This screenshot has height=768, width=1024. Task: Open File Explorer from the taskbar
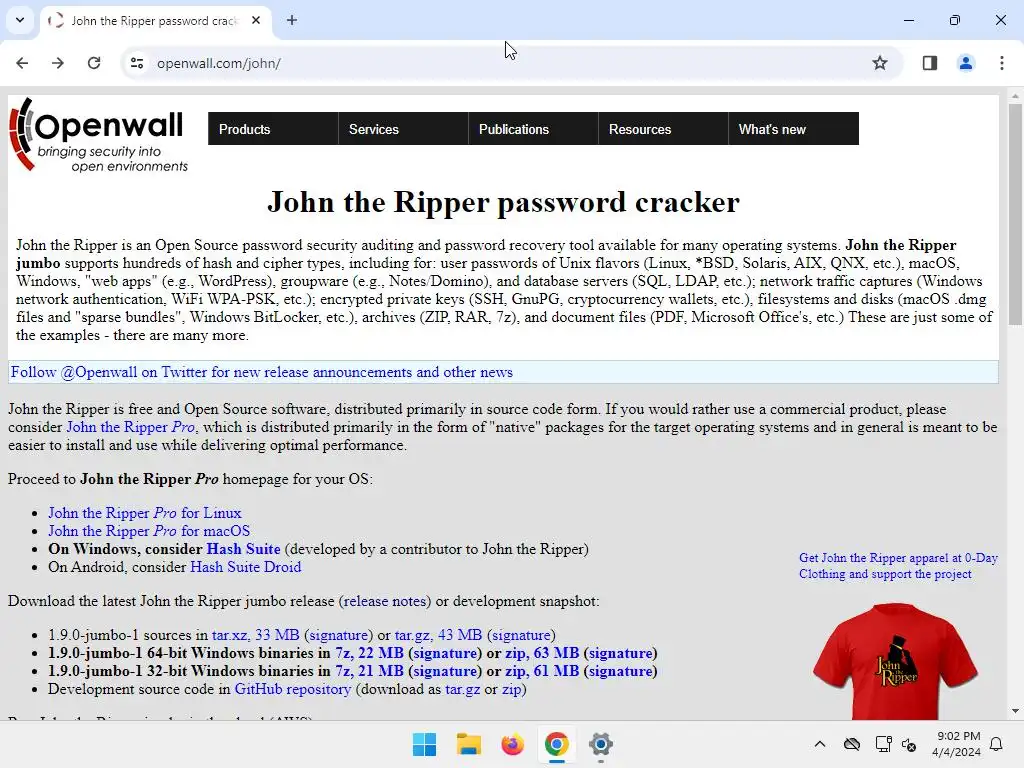coord(468,744)
